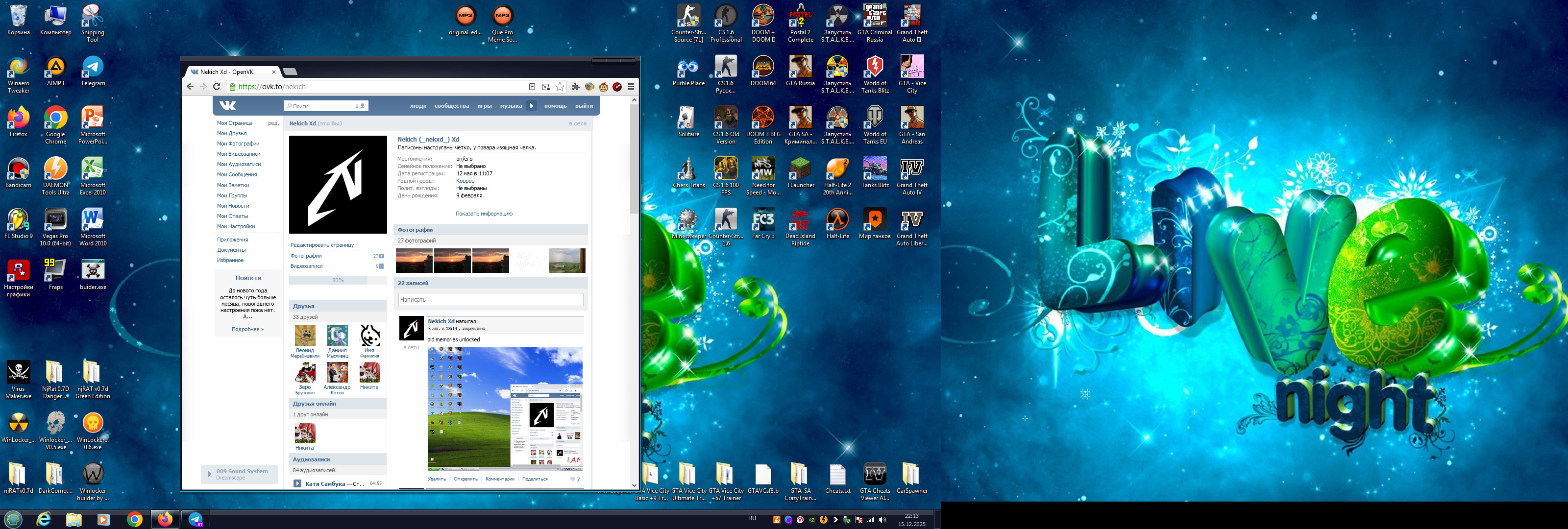The image size is (1568, 529).
Task: Click the VK logo in page header
Action: (x=228, y=105)
